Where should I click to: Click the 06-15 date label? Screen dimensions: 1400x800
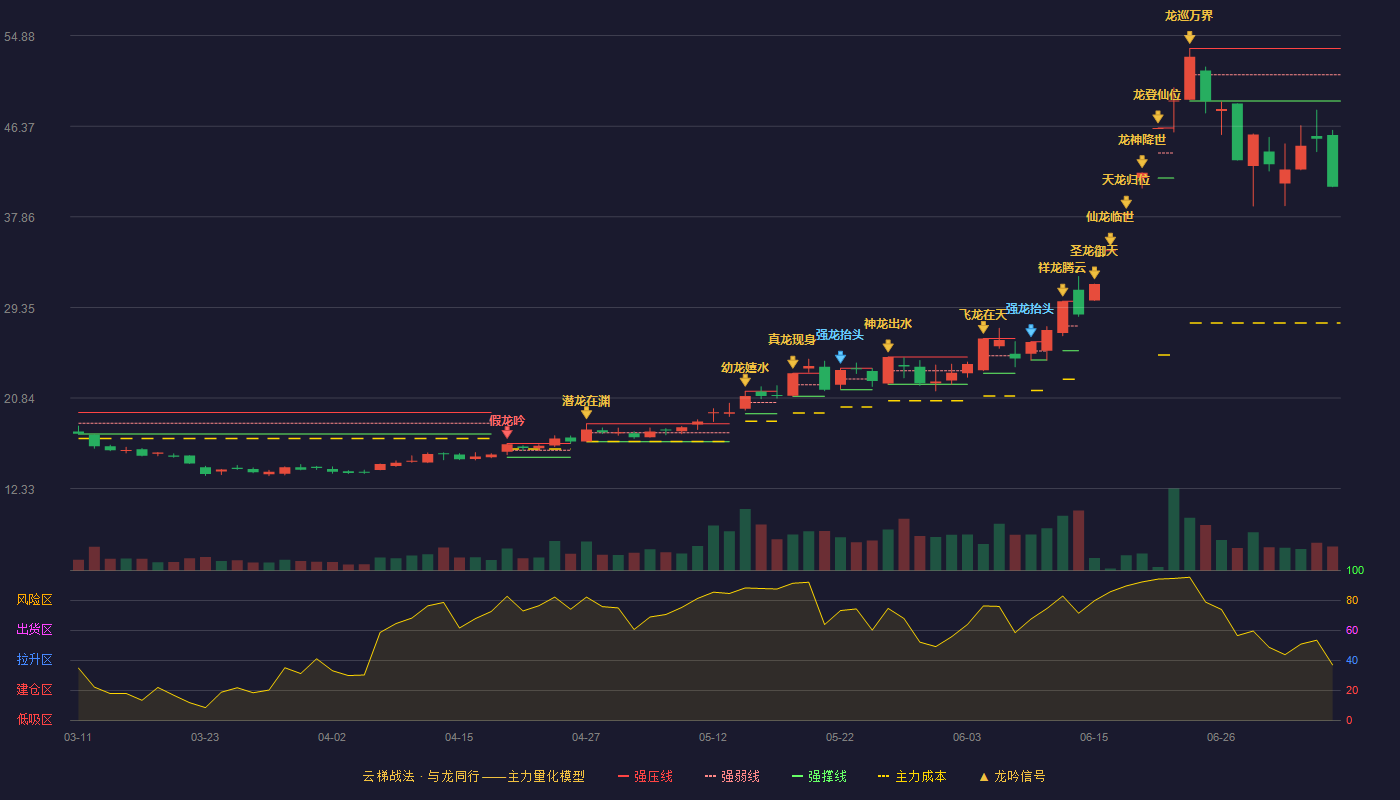(1094, 737)
